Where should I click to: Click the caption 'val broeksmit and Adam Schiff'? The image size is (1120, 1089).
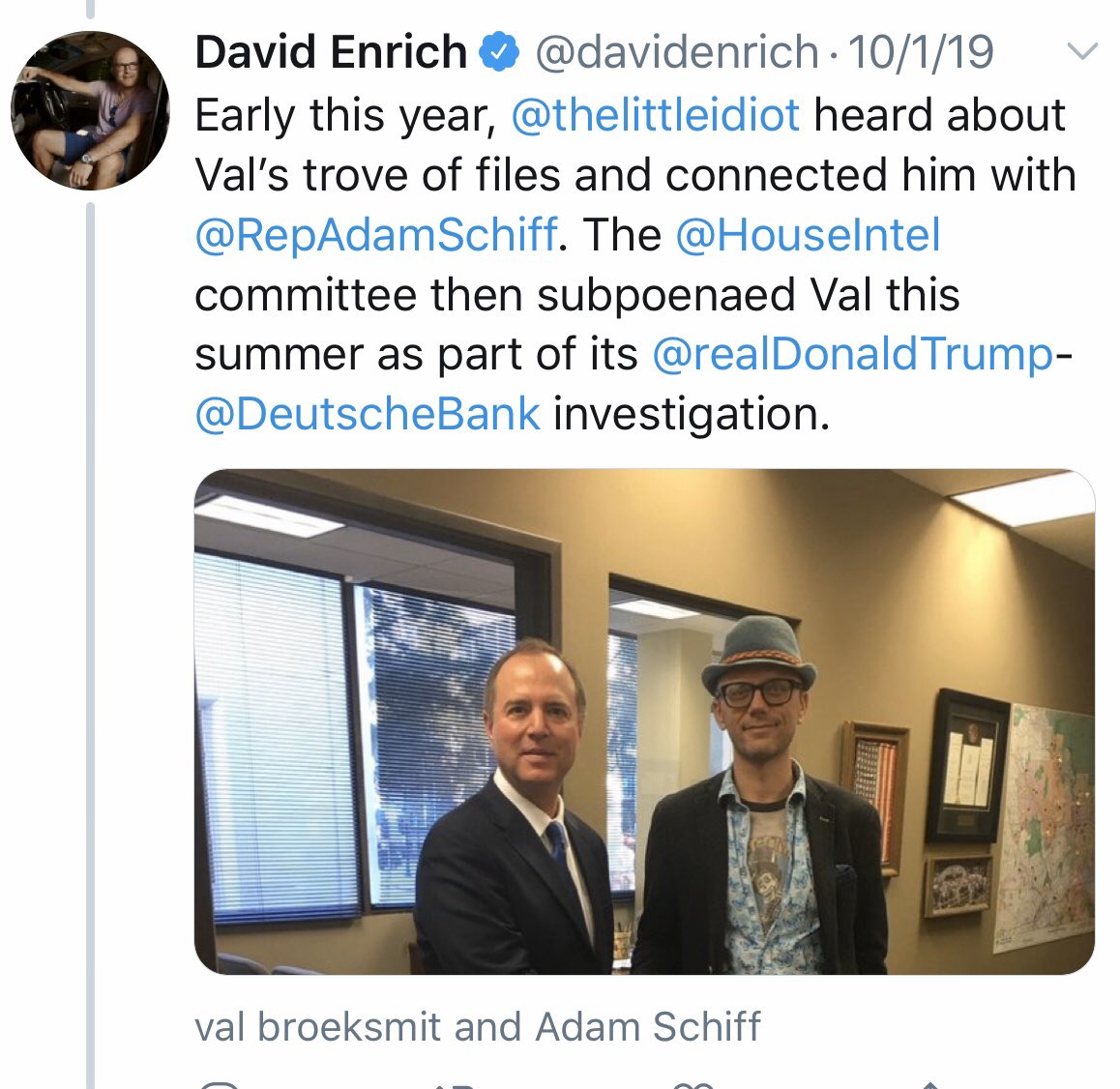click(478, 1027)
